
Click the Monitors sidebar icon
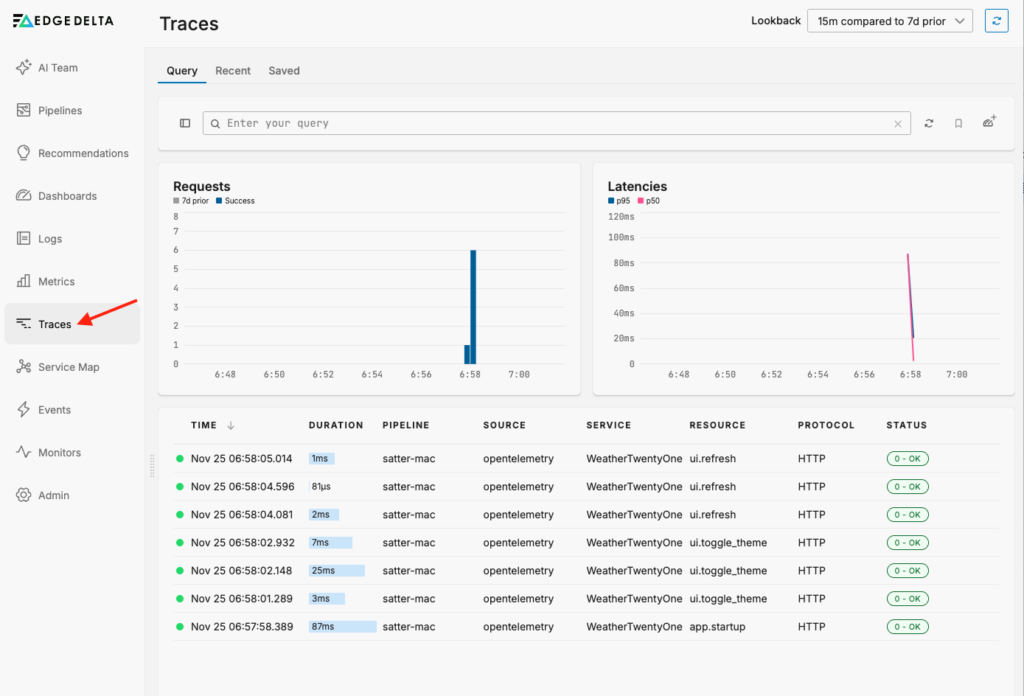tap(24, 452)
